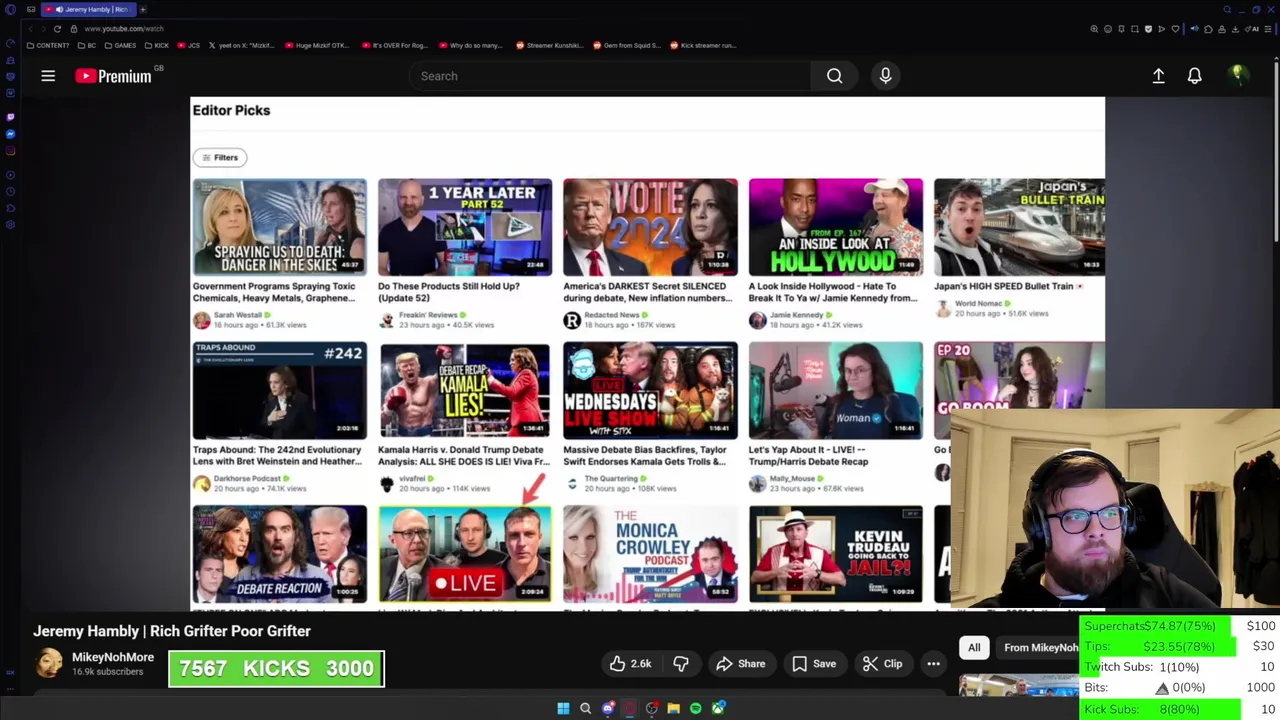Screen dimensions: 1280x720
Task: Open the GAMES bookmarks folder
Action: point(120,45)
